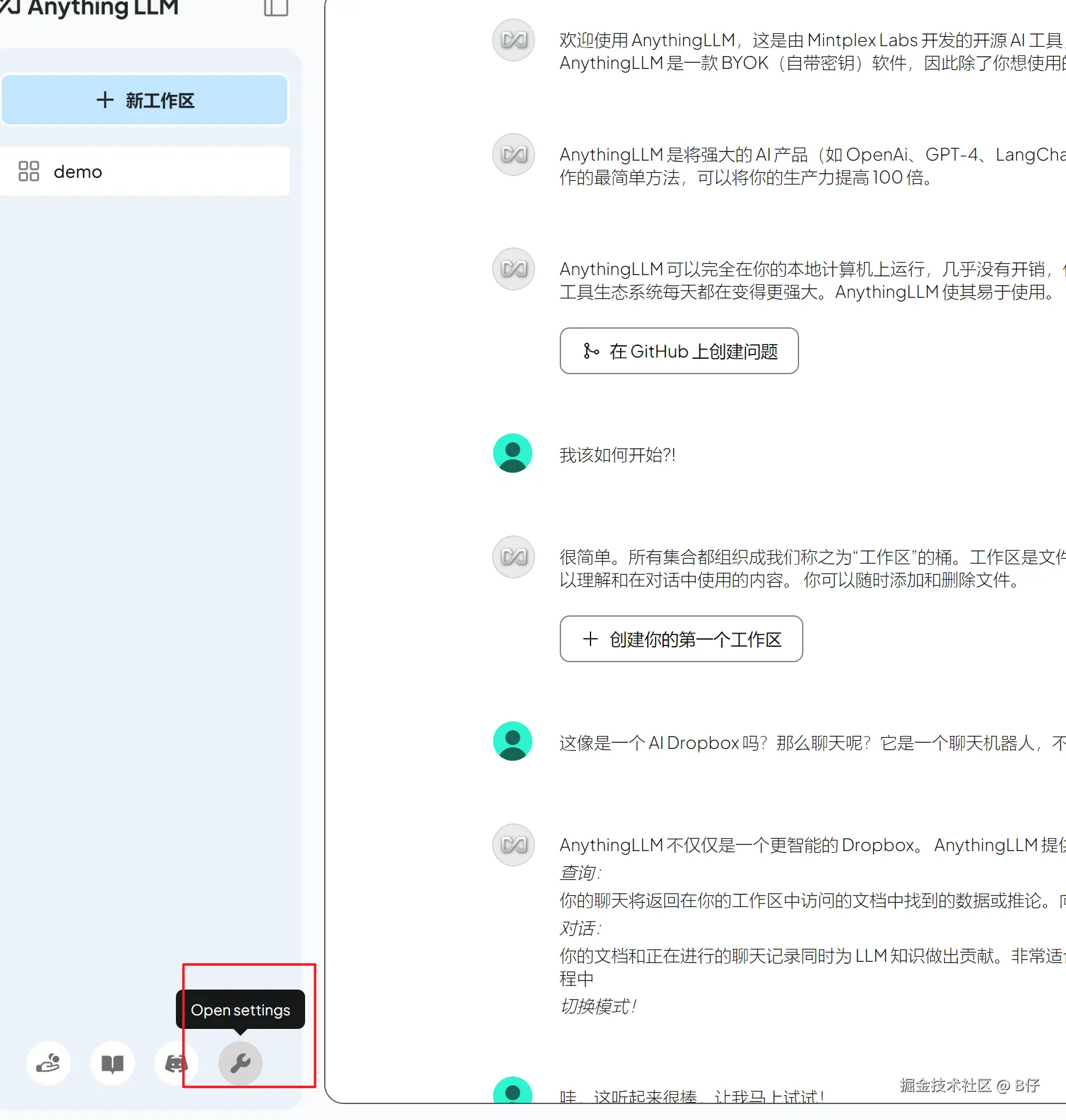The width and height of the screenshot is (1066, 1120).
Task: Click the message starting 这像是一个 AI Dropbox 吗
Action: click(x=813, y=743)
